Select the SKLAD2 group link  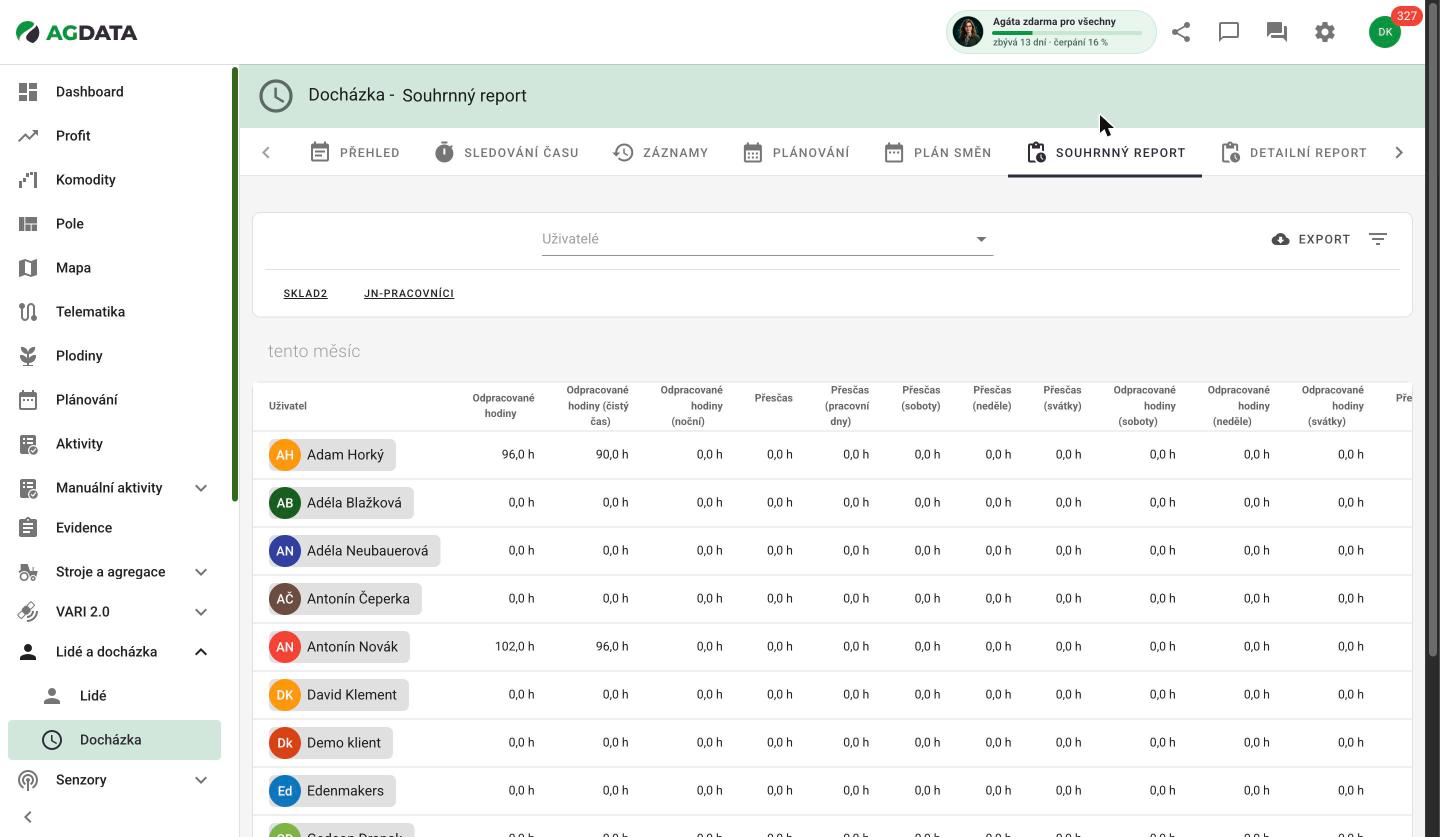[x=305, y=294]
